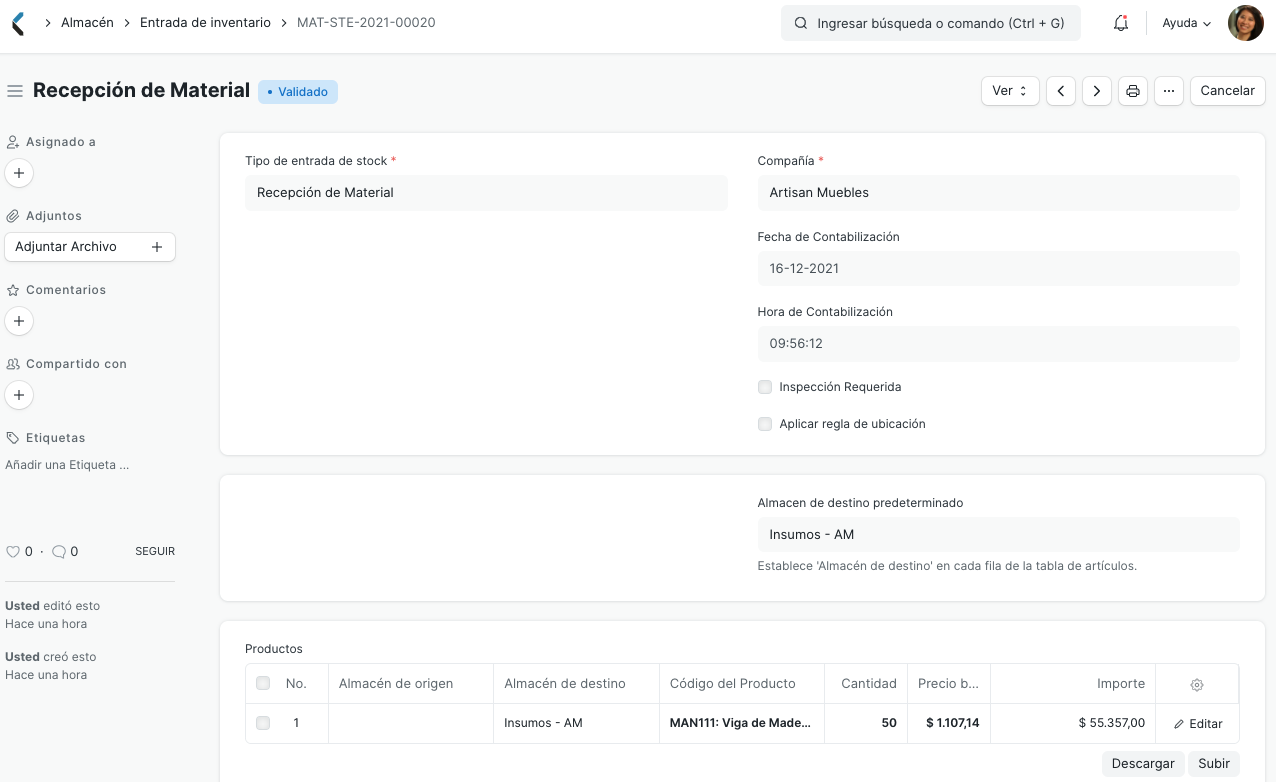Image resolution: width=1276 pixels, height=782 pixels.
Task: Edit row 1 with Editar button
Action: tap(1198, 724)
